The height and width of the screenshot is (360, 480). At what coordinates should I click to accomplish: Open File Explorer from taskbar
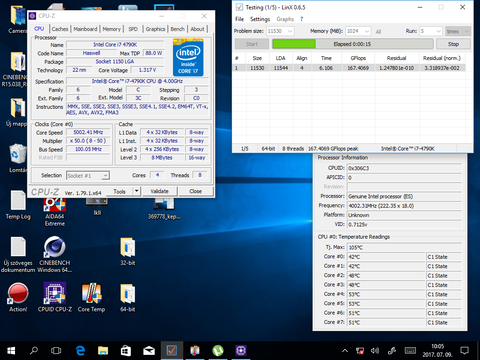(103, 351)
